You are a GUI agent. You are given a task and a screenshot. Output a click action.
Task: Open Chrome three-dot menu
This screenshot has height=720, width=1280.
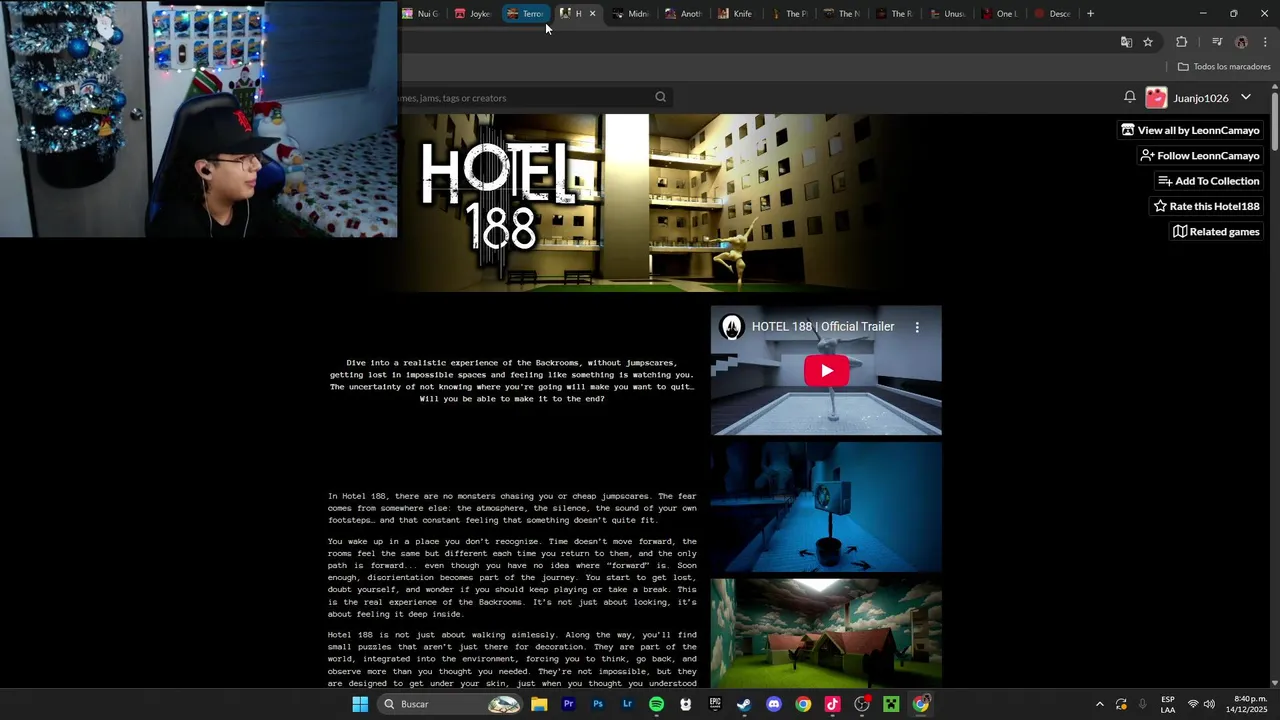coord(1265,42)
